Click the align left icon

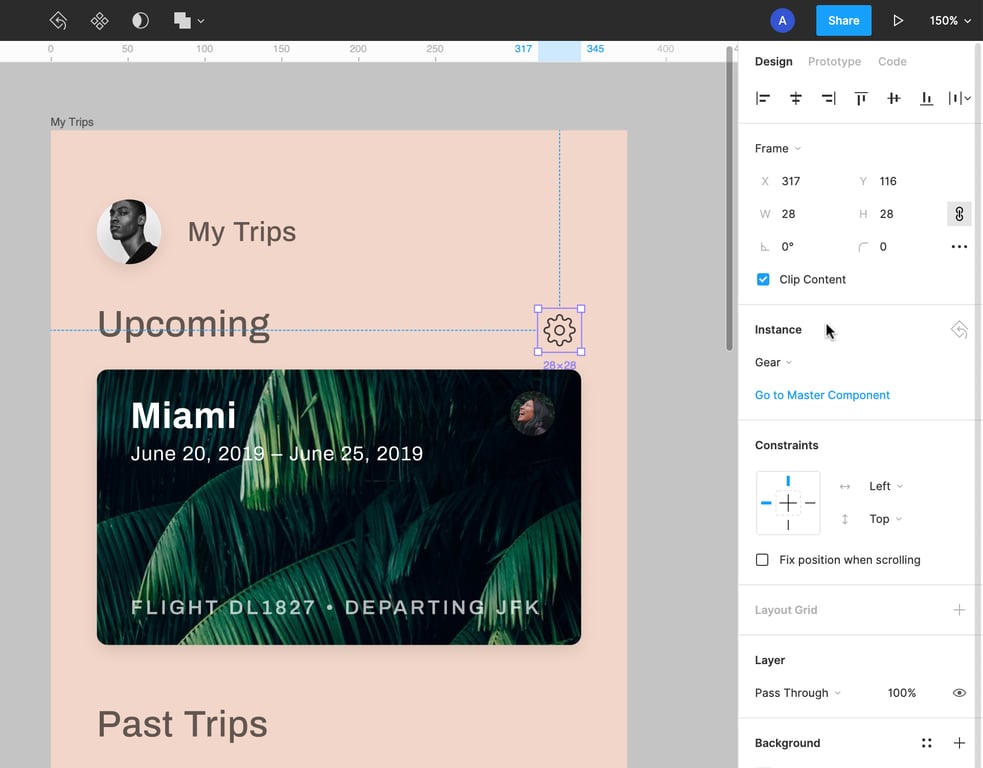[763, 98]
